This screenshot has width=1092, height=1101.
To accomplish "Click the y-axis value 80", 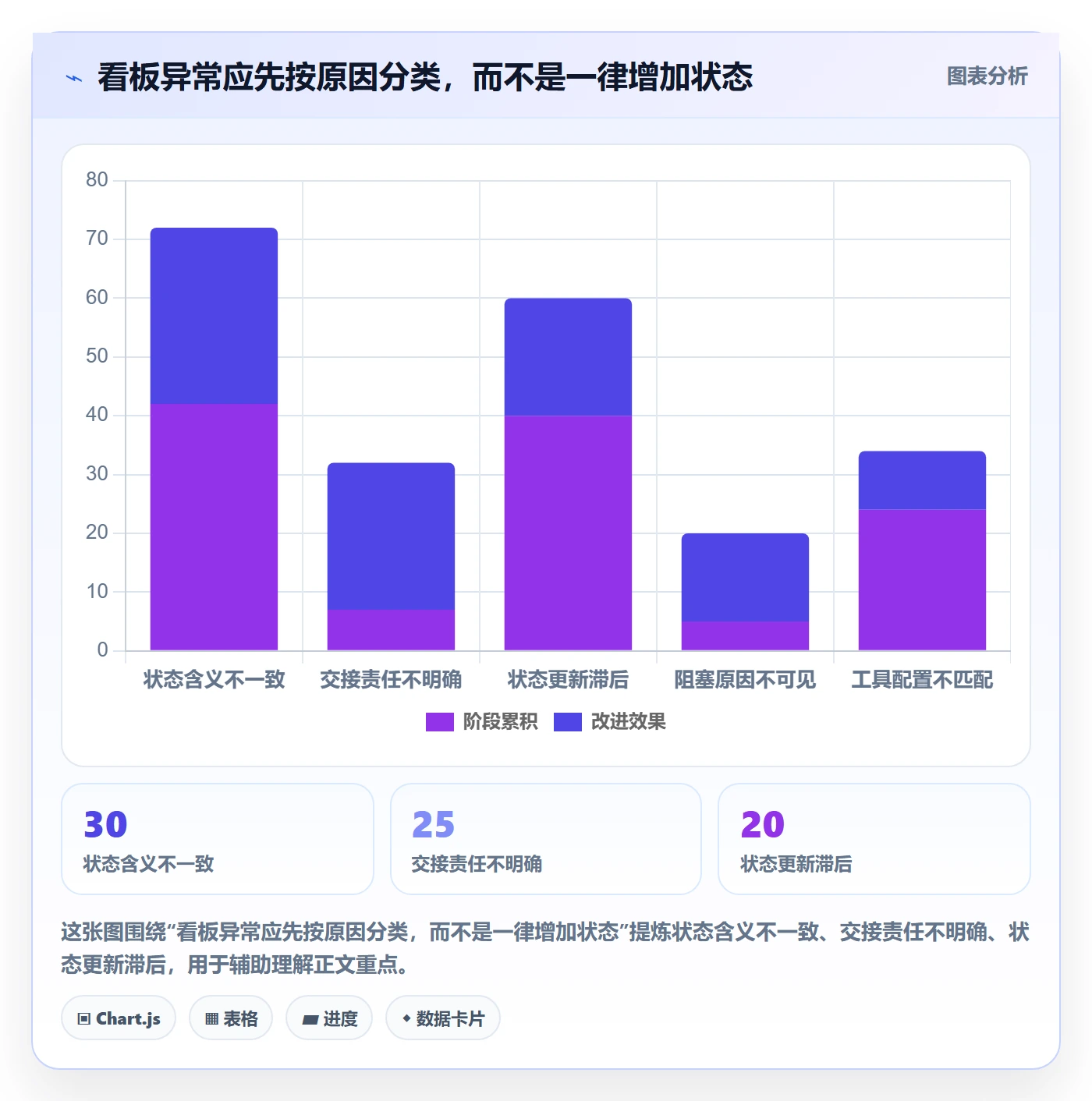I will pyautogui.click(x=97, y=180).
